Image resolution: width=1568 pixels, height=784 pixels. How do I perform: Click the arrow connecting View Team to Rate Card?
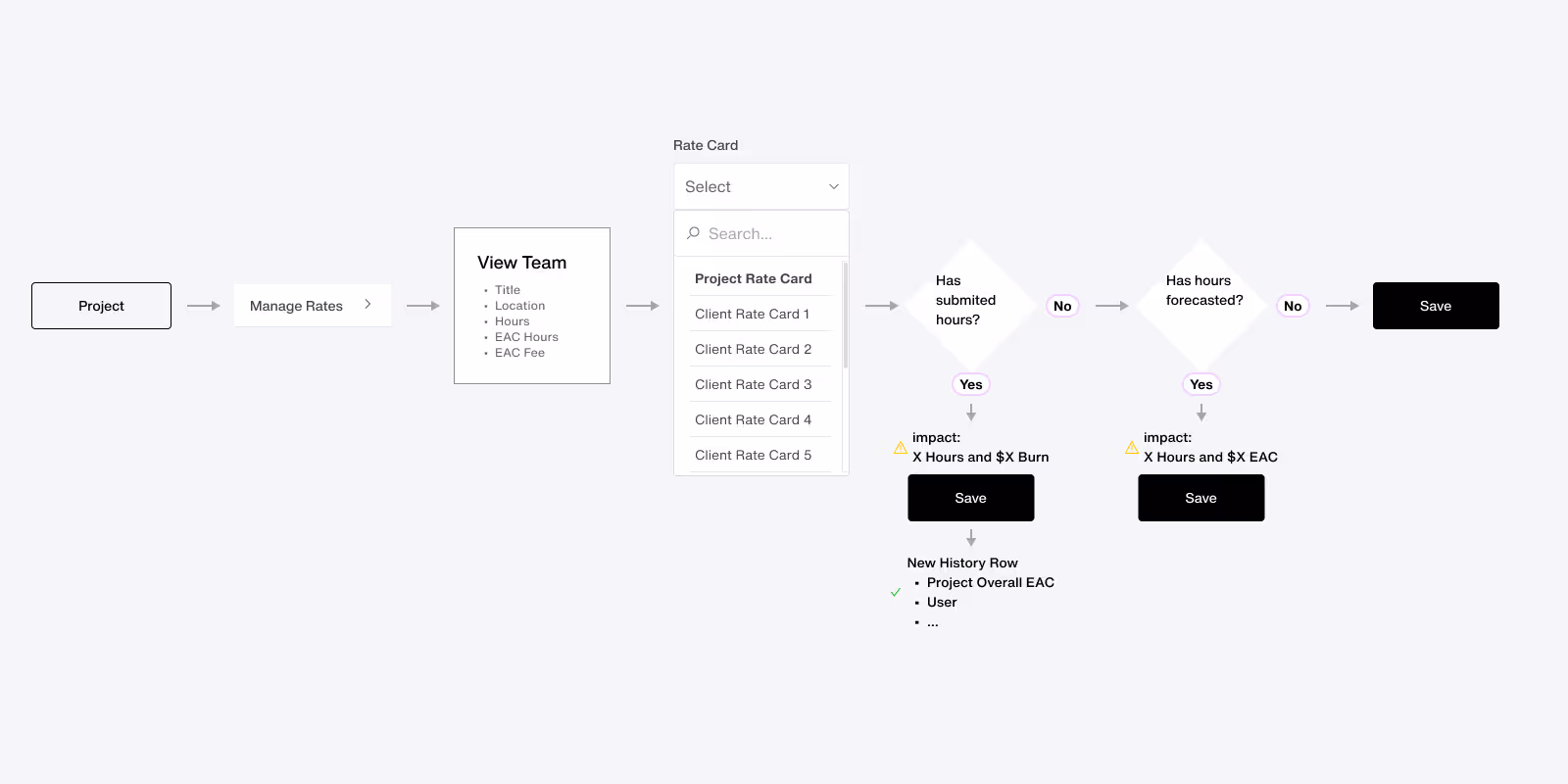[x=644, y=305]
